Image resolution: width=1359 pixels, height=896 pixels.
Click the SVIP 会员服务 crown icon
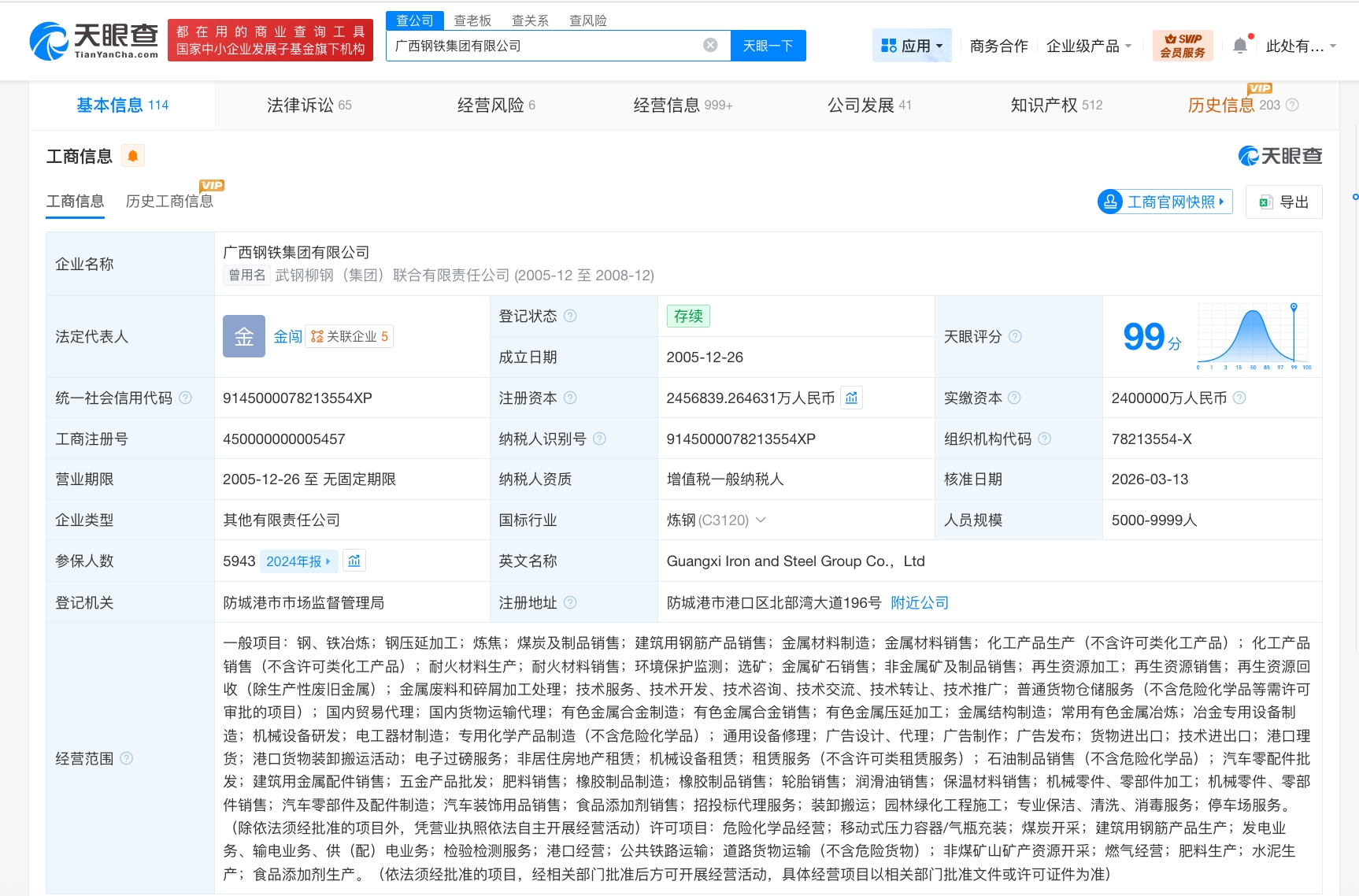click(1182, 45)
